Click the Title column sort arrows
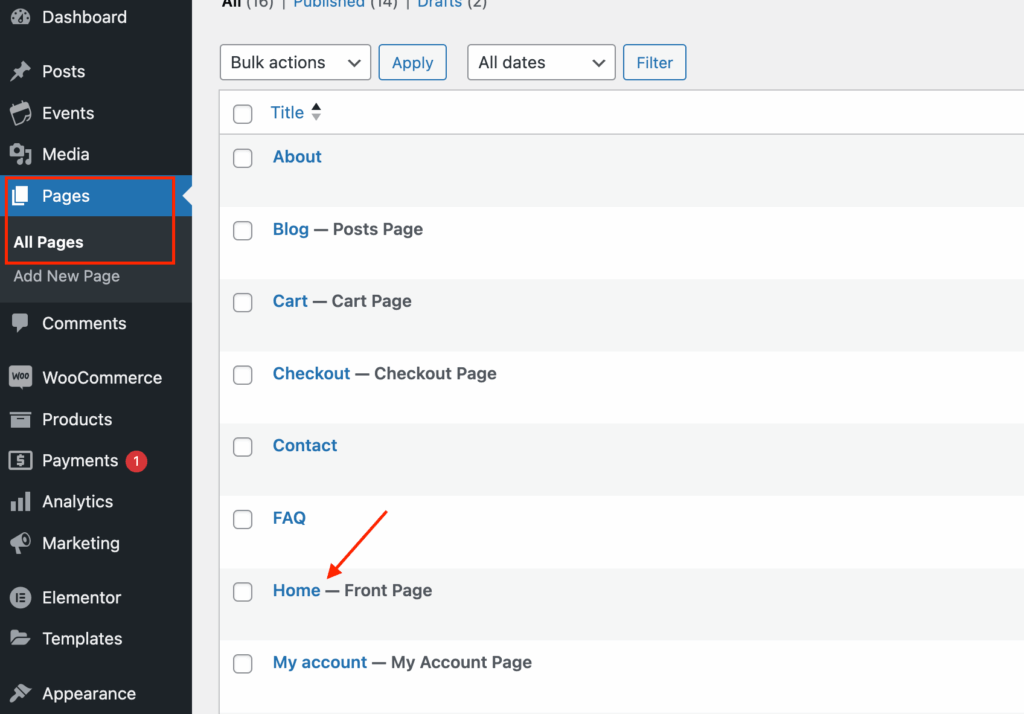This screenshot has height=714, width=1024. [x=316, y=112]
